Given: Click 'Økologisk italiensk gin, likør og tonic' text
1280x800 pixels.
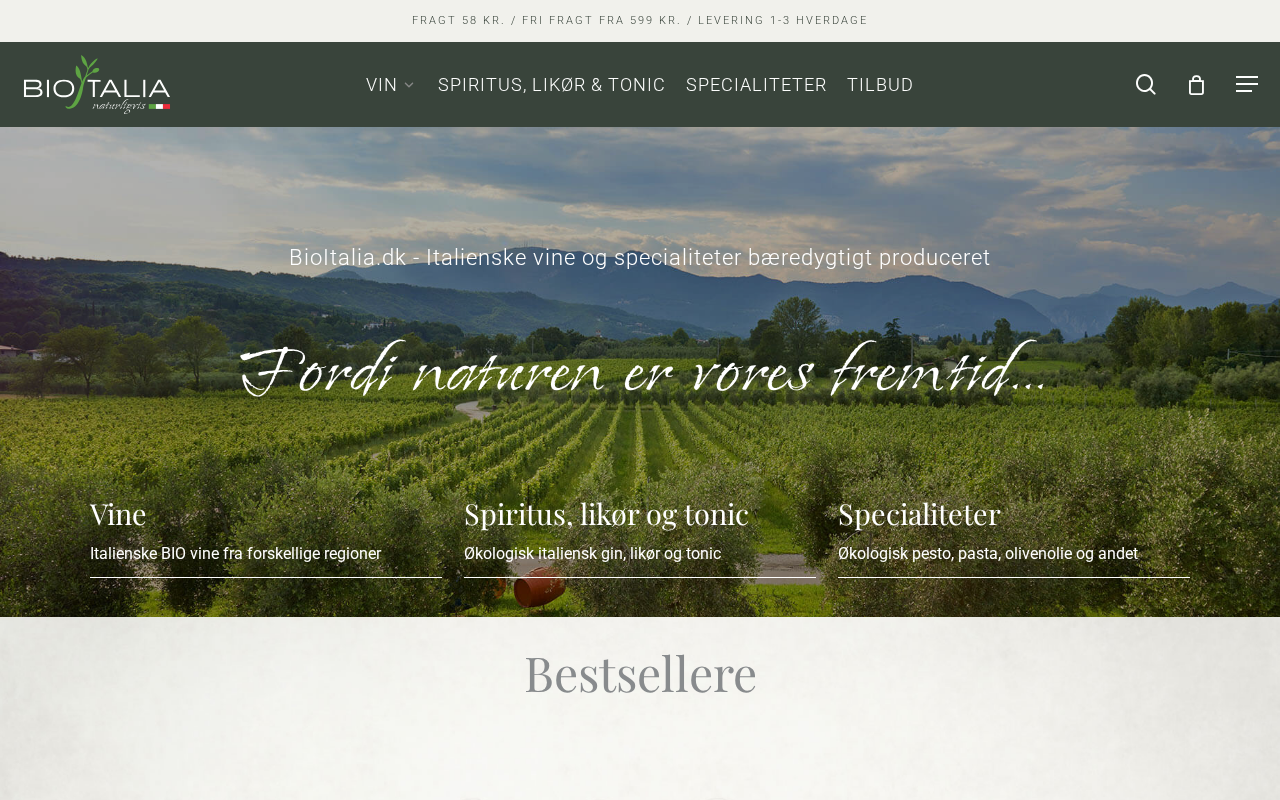Looking at the screenshot, I should tap(592, 554).
